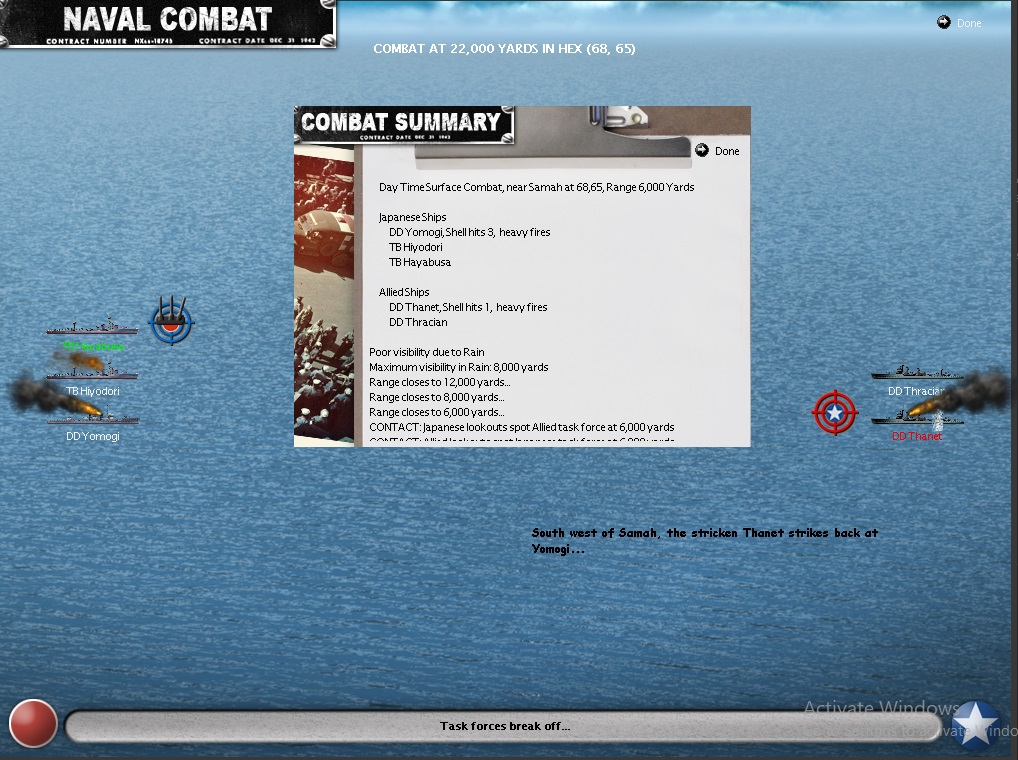The image size is (1018, 760).
Task: Click the photo strip in Combat Summary
Action: [324, 295]
